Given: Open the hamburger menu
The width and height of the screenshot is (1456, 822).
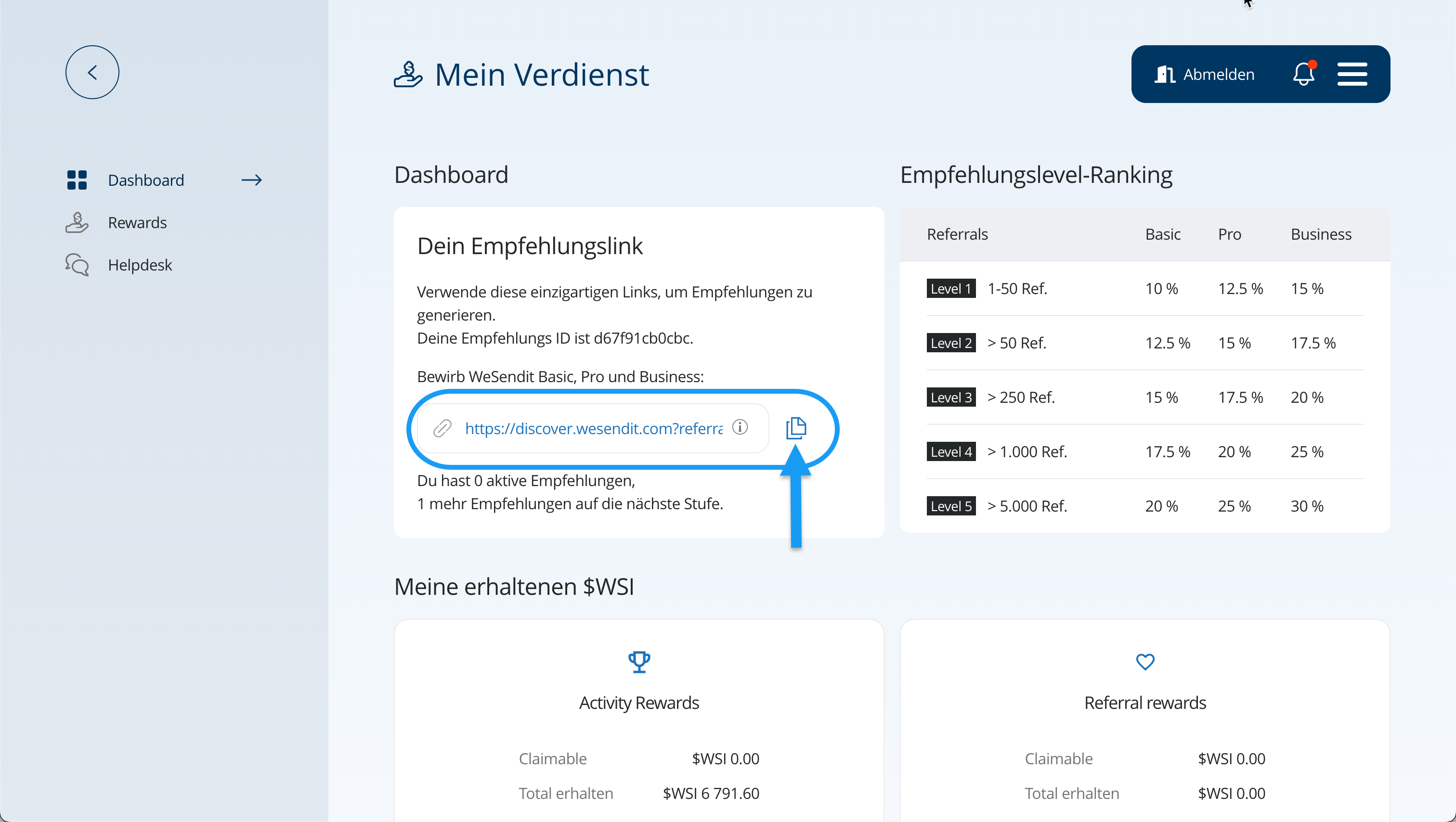Looking at the screenshot, I should (x=1352, y=74).
